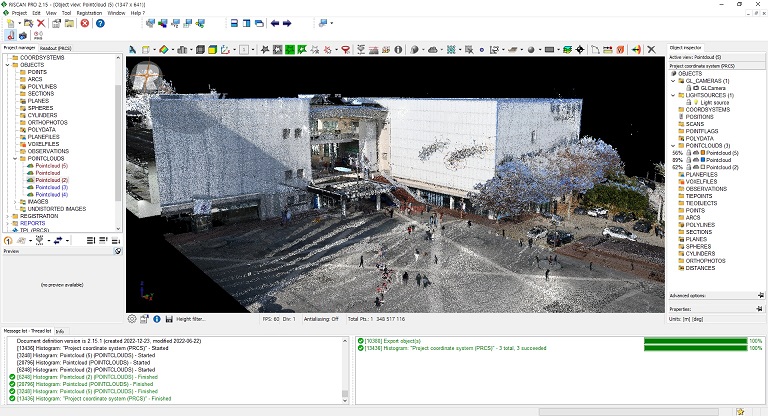Click the green selection tool icon
768x416 pixels.
click(290, 49)
